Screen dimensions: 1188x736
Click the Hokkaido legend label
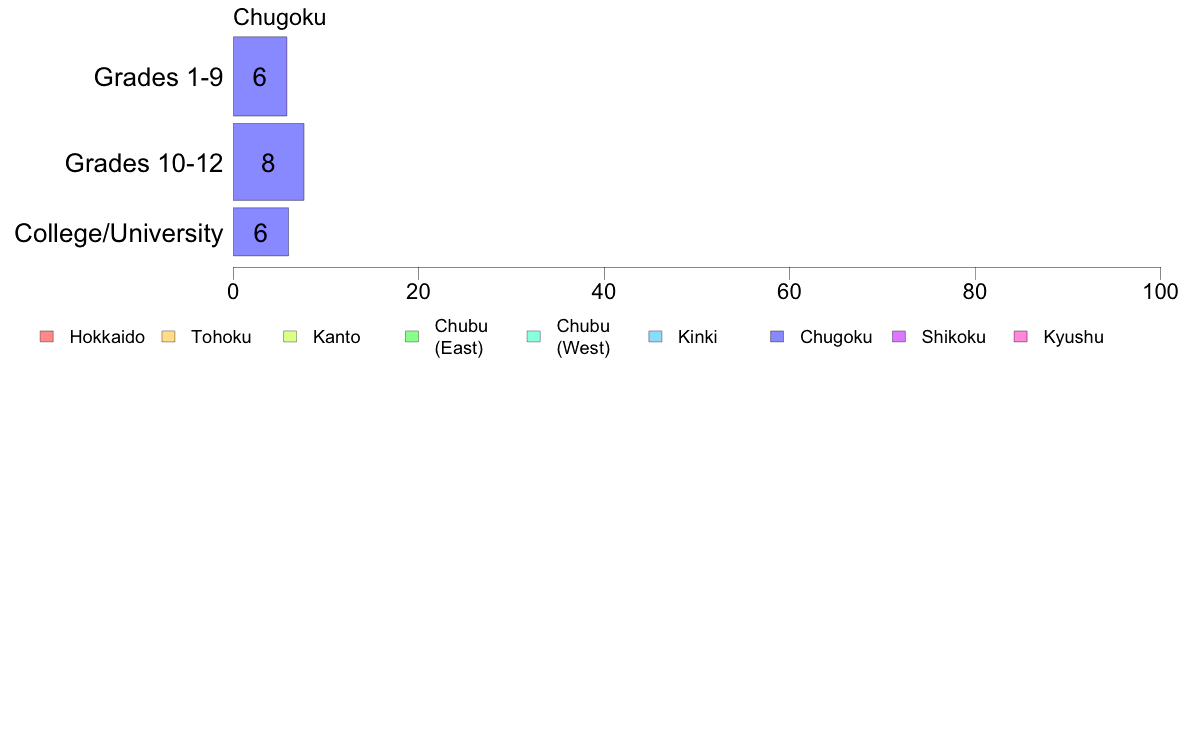(x=107, y=337)
